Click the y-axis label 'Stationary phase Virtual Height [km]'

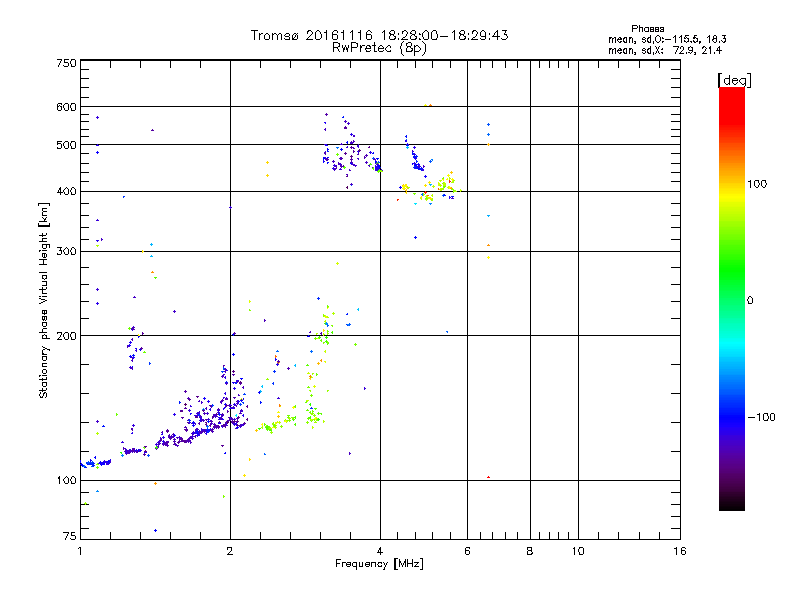[x=43, y=301]
